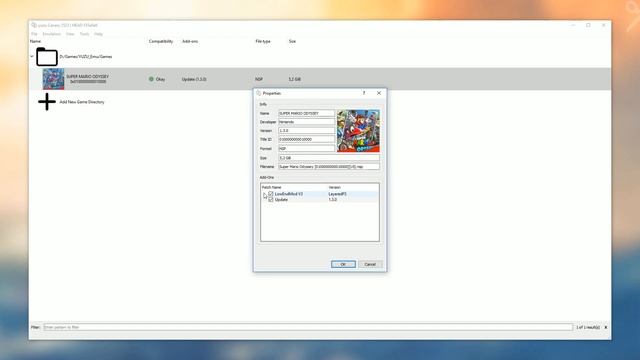The height and width of the screenshot is (360, 640).
Task: Click the game size cell in list
Action: pyautogui.click(x=295, y=79)
